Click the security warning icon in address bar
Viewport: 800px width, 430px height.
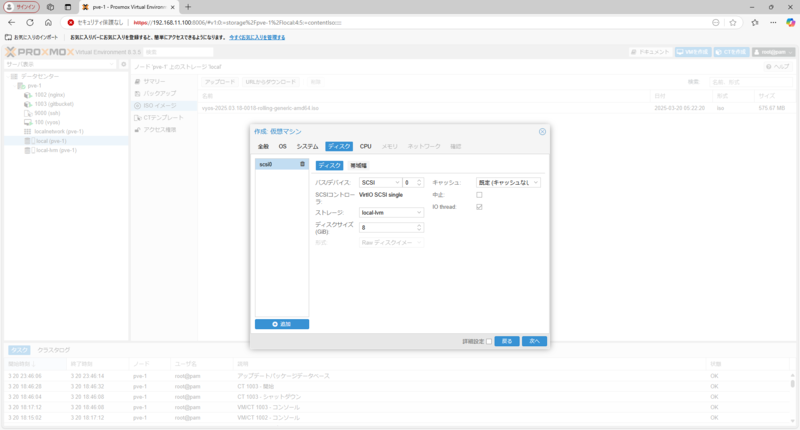70,22
